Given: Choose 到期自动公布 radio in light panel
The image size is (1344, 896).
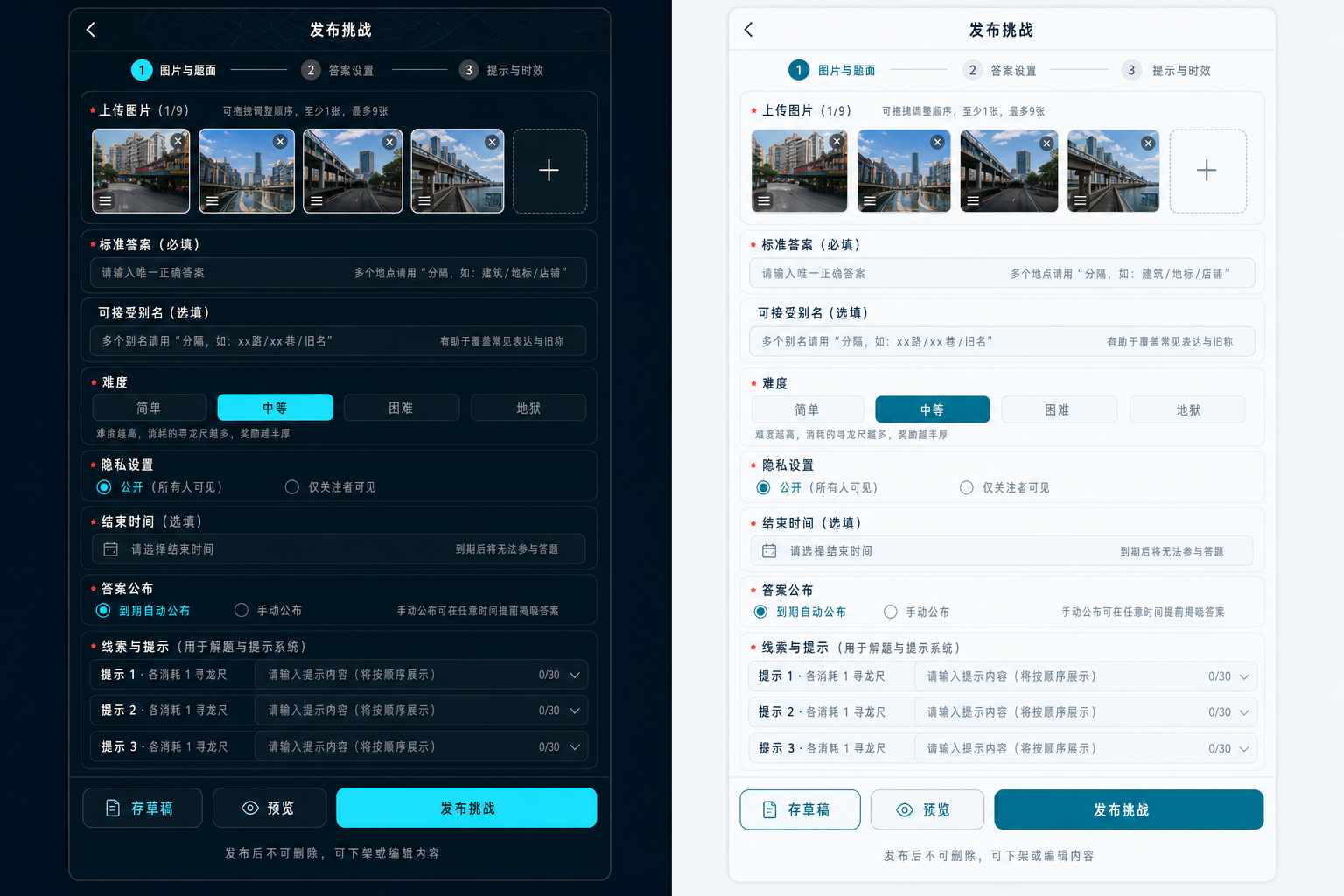Looking at the screenshot, I should pos(760,612).
